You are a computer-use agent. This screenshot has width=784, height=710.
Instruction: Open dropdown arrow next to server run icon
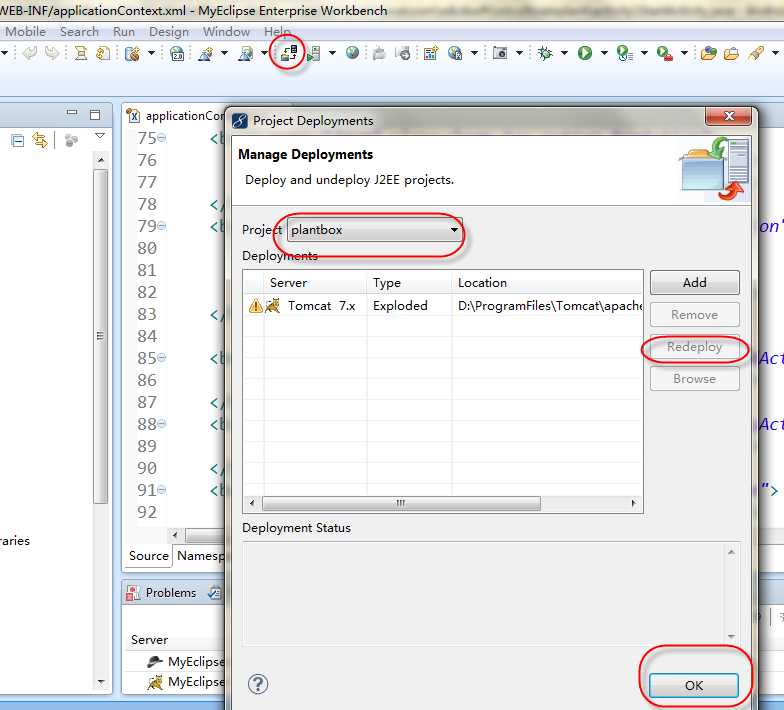click(332, 52)
